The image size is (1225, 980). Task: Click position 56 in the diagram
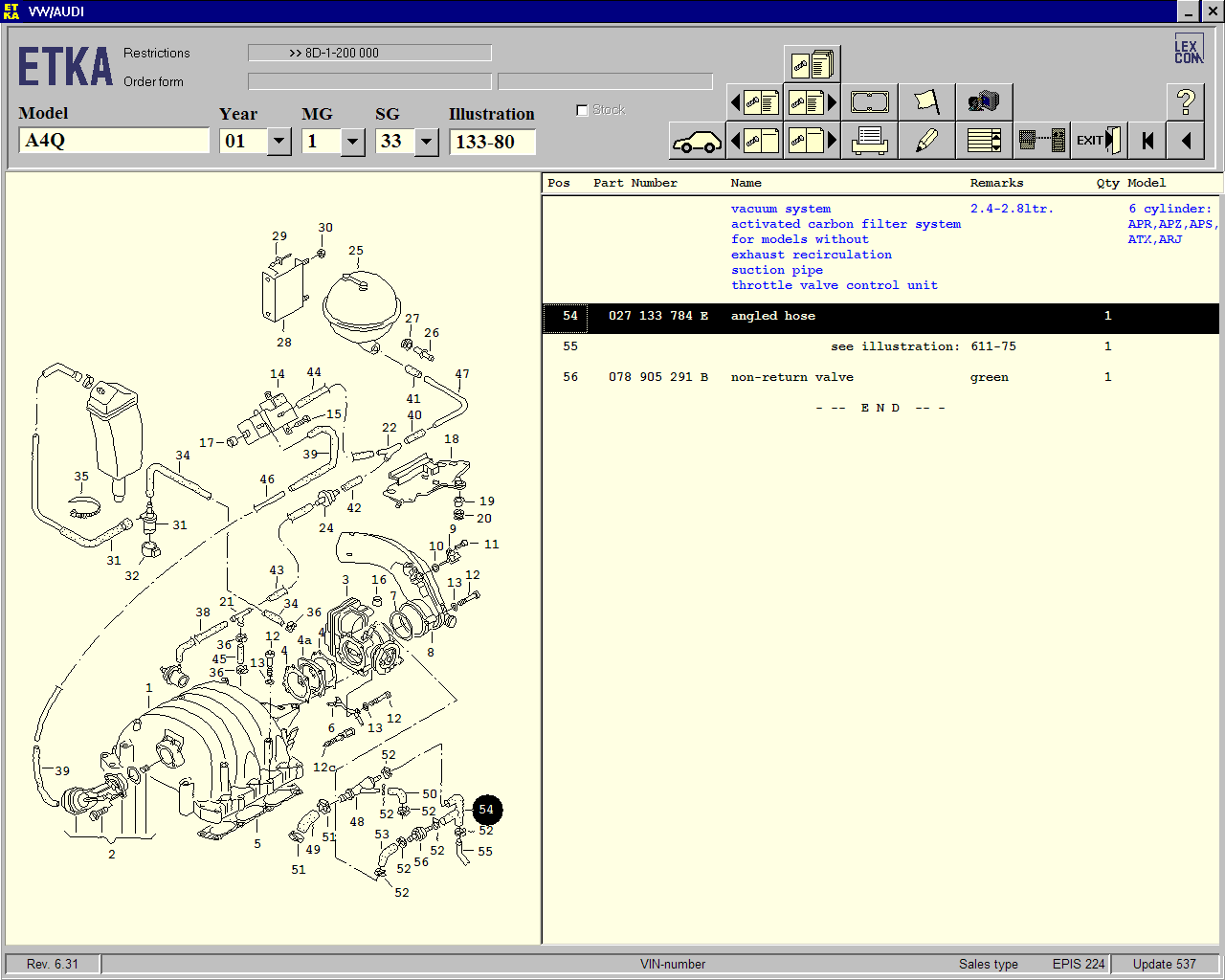tap(421, 862)
